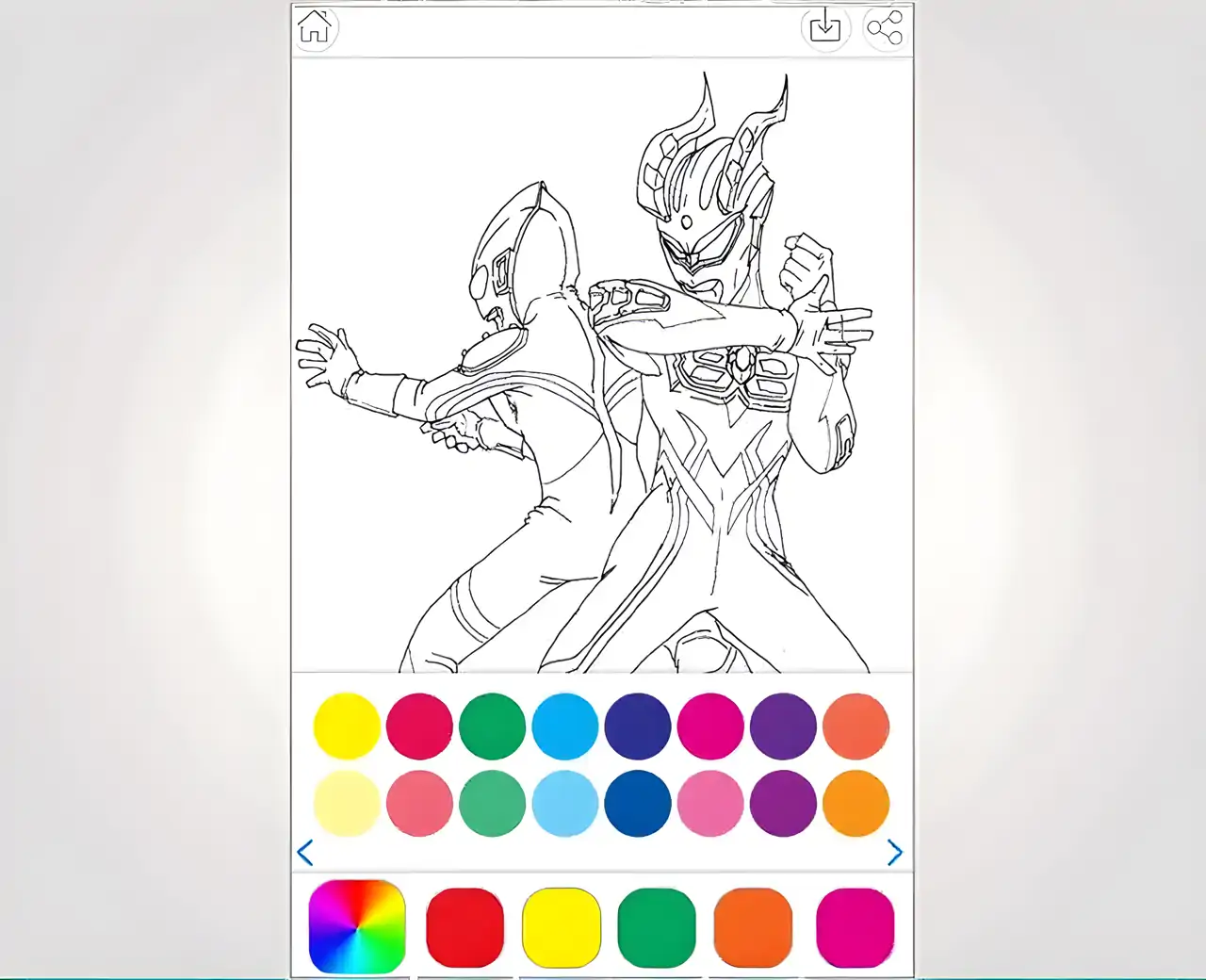Pick royal blue in second palette row
1206x980 pixels.
pos(638,804)
